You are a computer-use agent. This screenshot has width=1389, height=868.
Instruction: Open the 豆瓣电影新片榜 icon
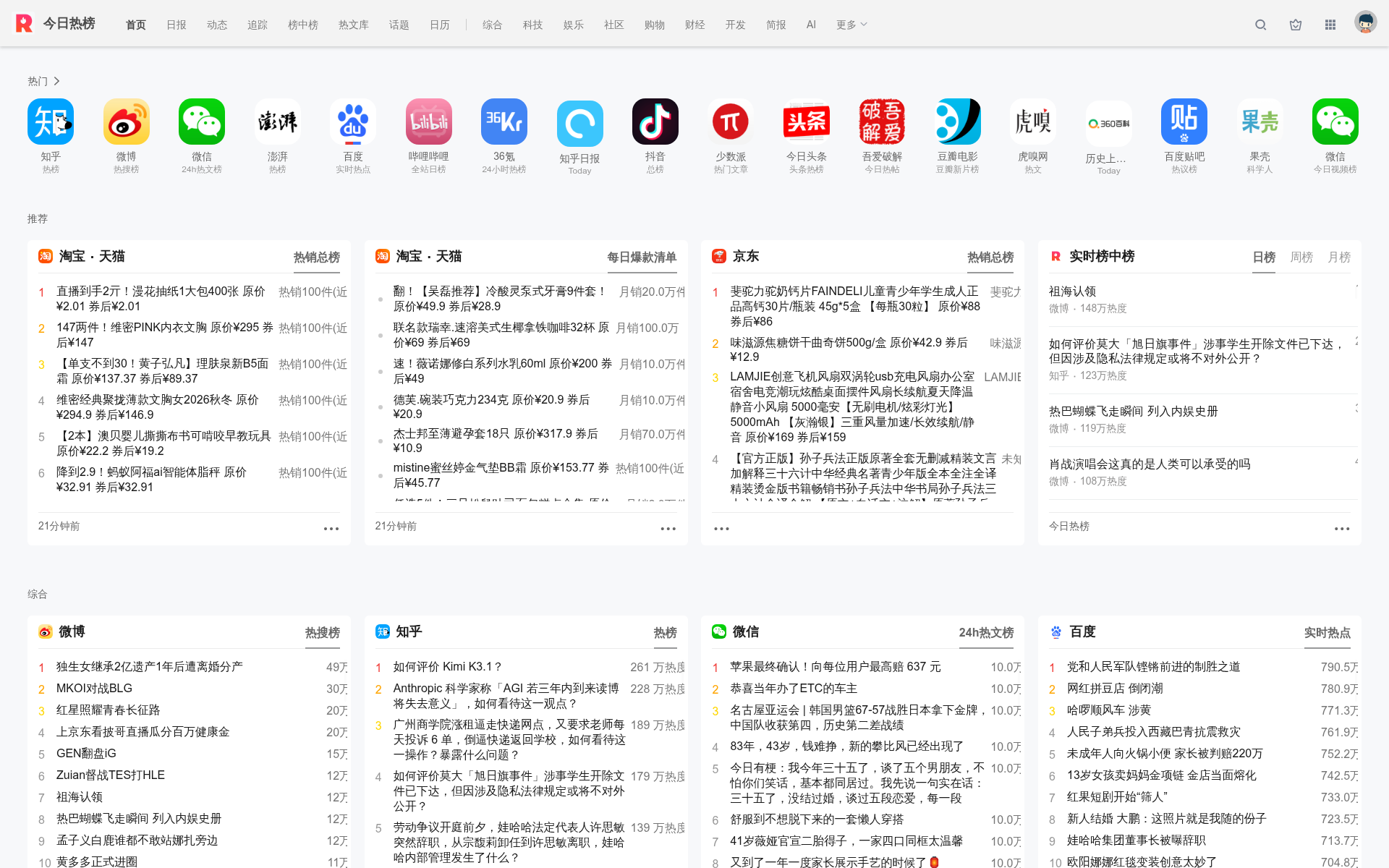click(958, 122)
